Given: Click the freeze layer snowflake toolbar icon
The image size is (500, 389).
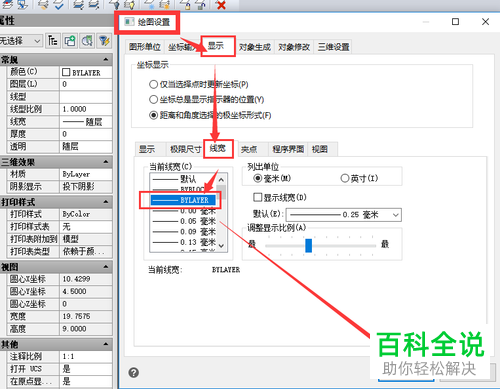Looking at the screenshot, I should pos(149,4).
